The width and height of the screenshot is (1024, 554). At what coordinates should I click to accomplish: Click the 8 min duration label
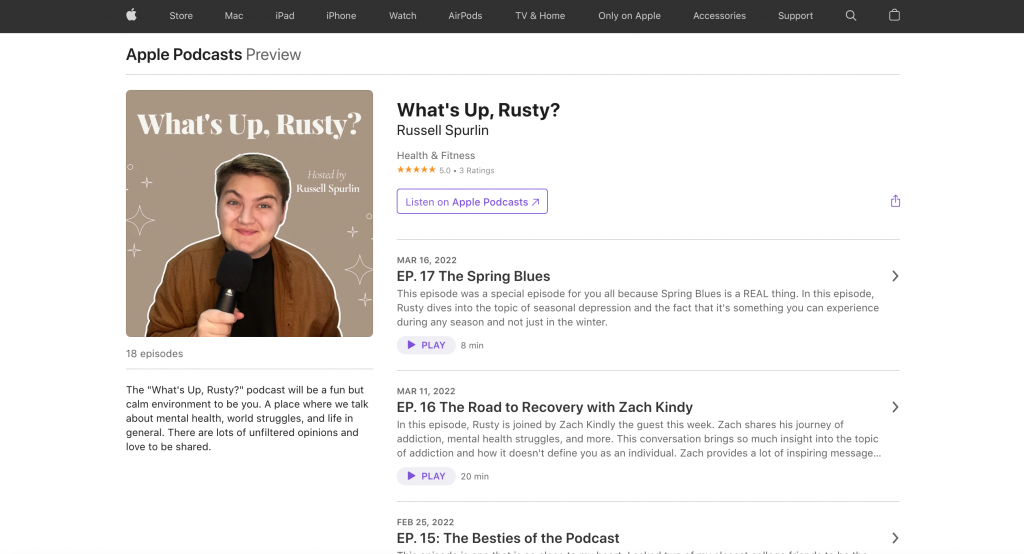pos(472,346)
